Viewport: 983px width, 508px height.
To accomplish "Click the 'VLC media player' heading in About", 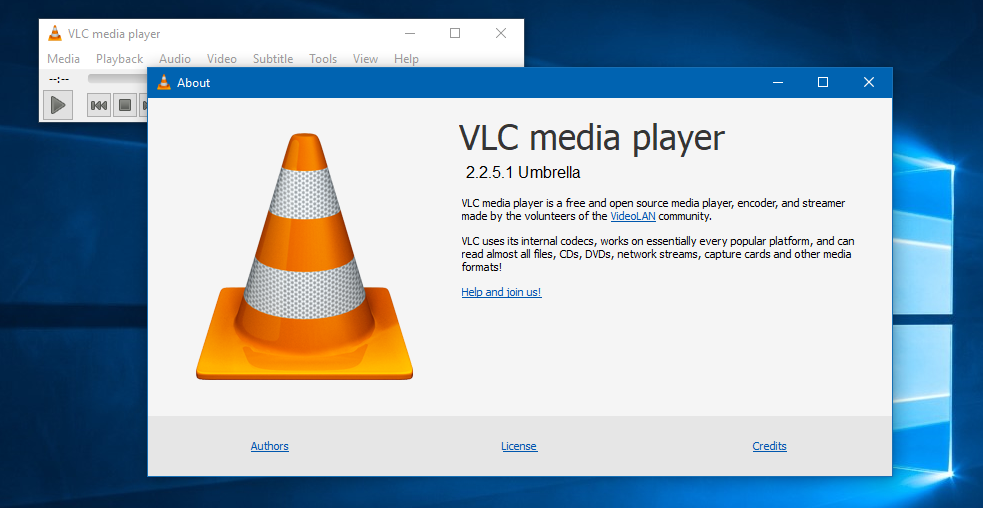I will (592, 138).
